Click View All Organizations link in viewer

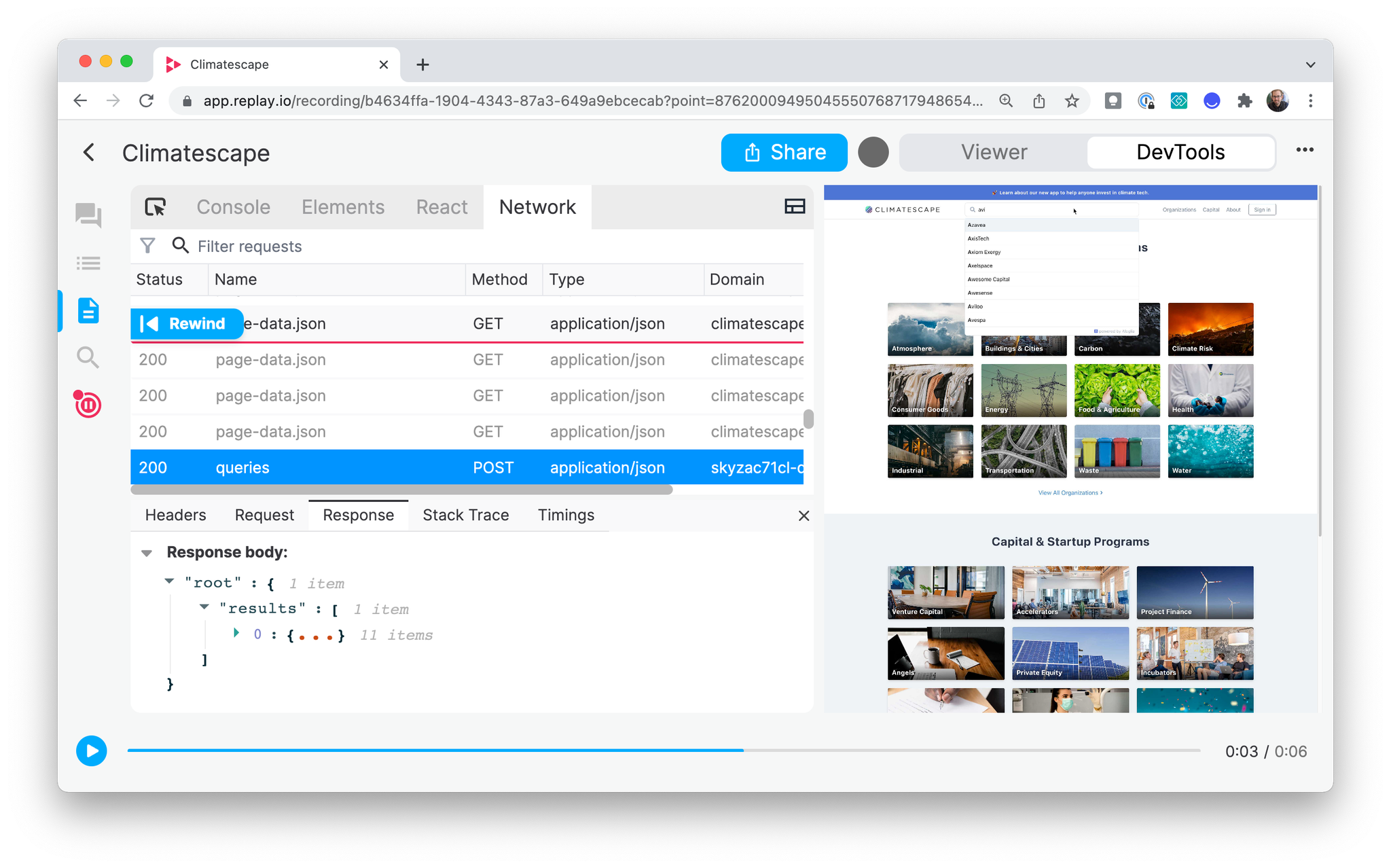tap(1070, 492)
